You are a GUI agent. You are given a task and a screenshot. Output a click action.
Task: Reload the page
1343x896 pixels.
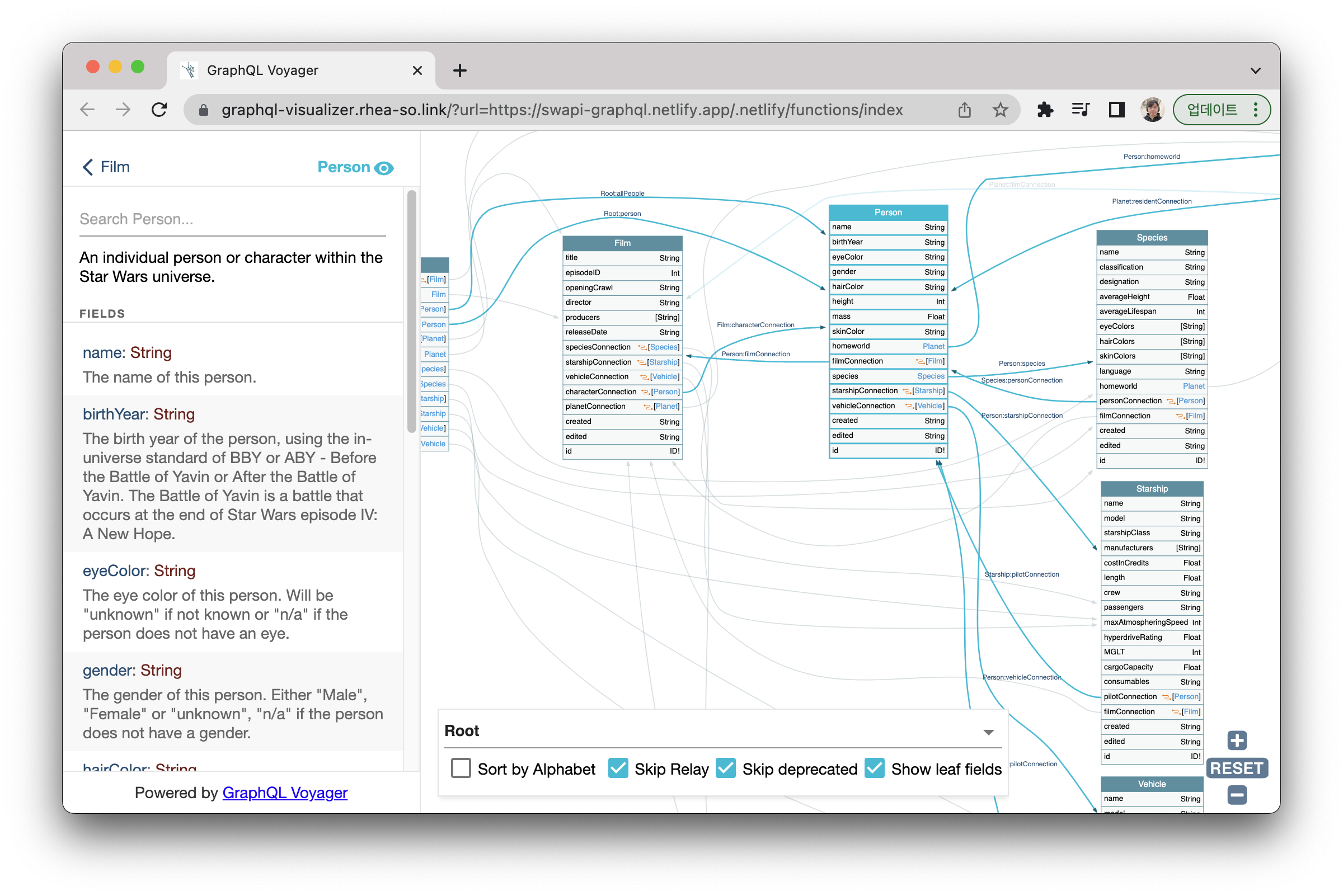(x=159, y=110)
